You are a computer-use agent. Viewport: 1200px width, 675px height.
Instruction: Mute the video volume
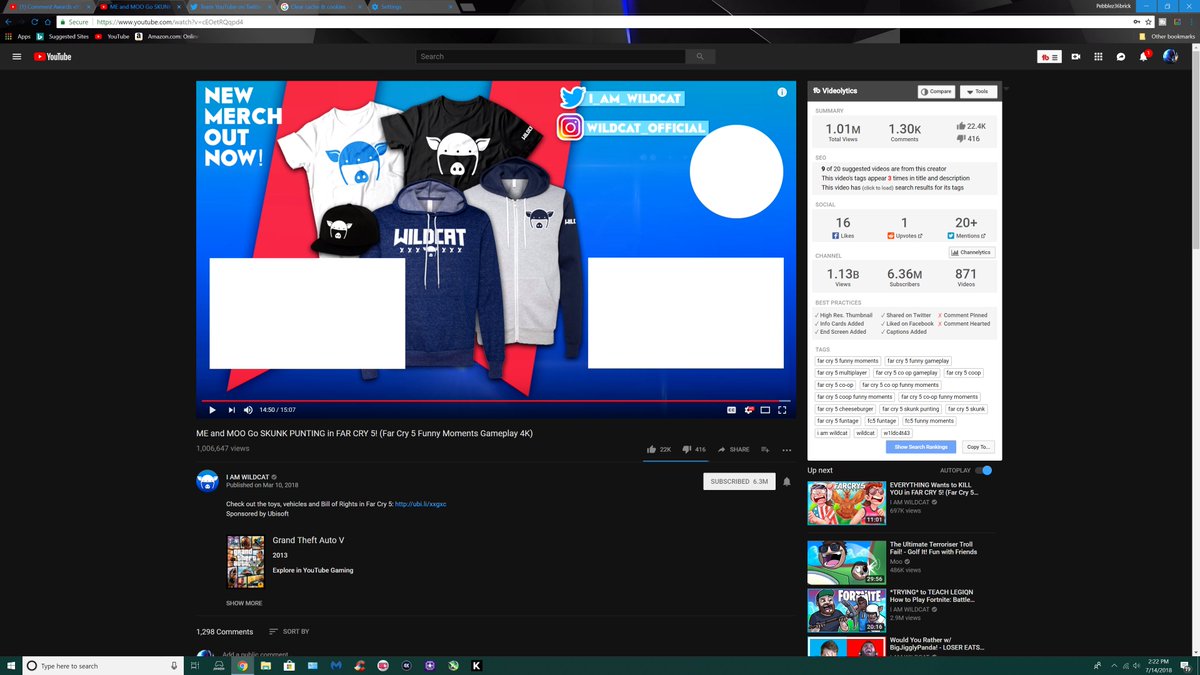pos(248,409)
